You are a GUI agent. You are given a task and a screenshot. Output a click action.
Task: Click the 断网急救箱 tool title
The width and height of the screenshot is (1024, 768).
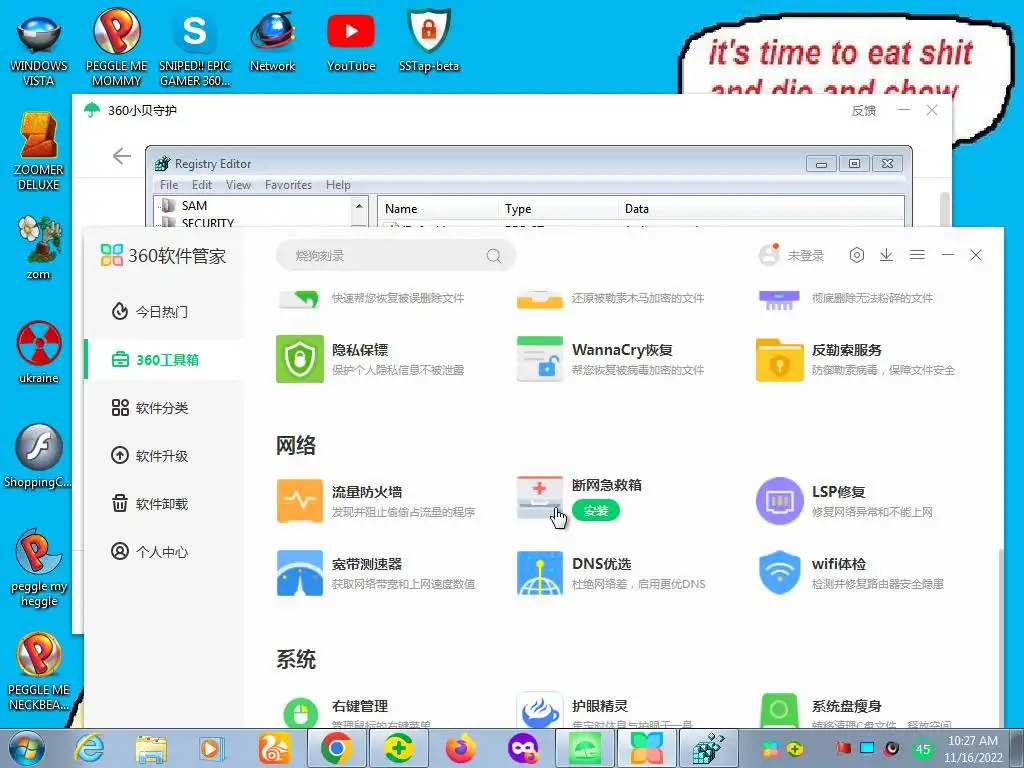606,485
